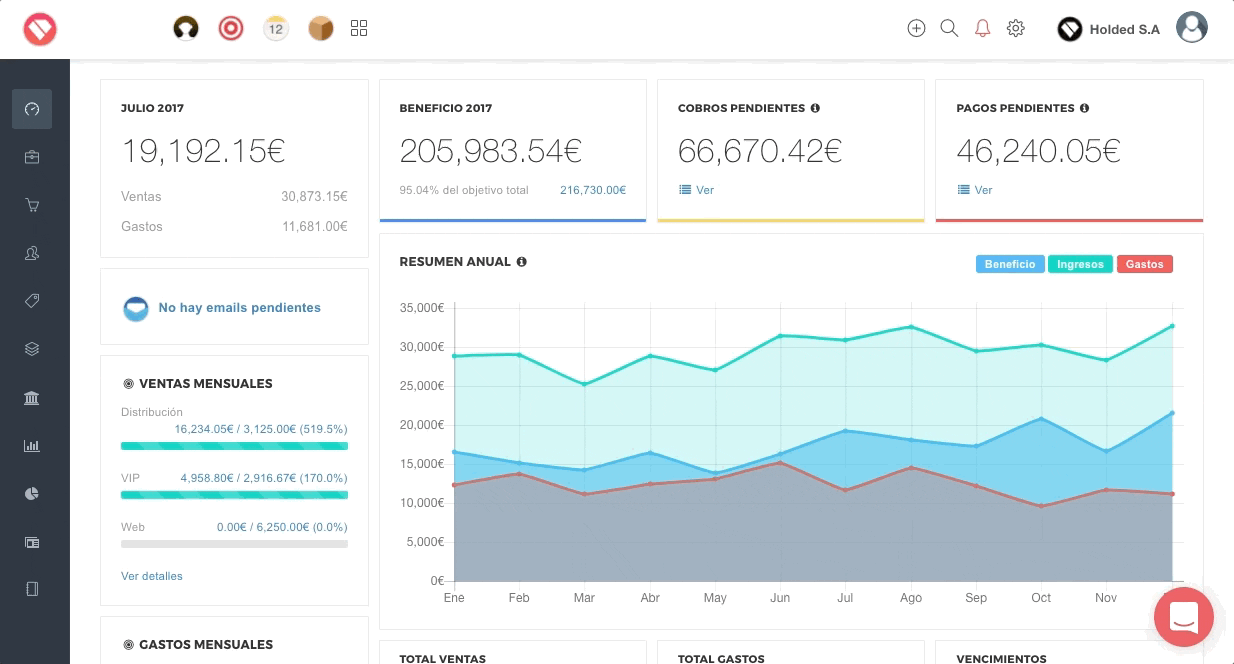Toggle the Gastos series in chart legend
This screenshot has width=1234, height=664.
(x=1144, y=264)
